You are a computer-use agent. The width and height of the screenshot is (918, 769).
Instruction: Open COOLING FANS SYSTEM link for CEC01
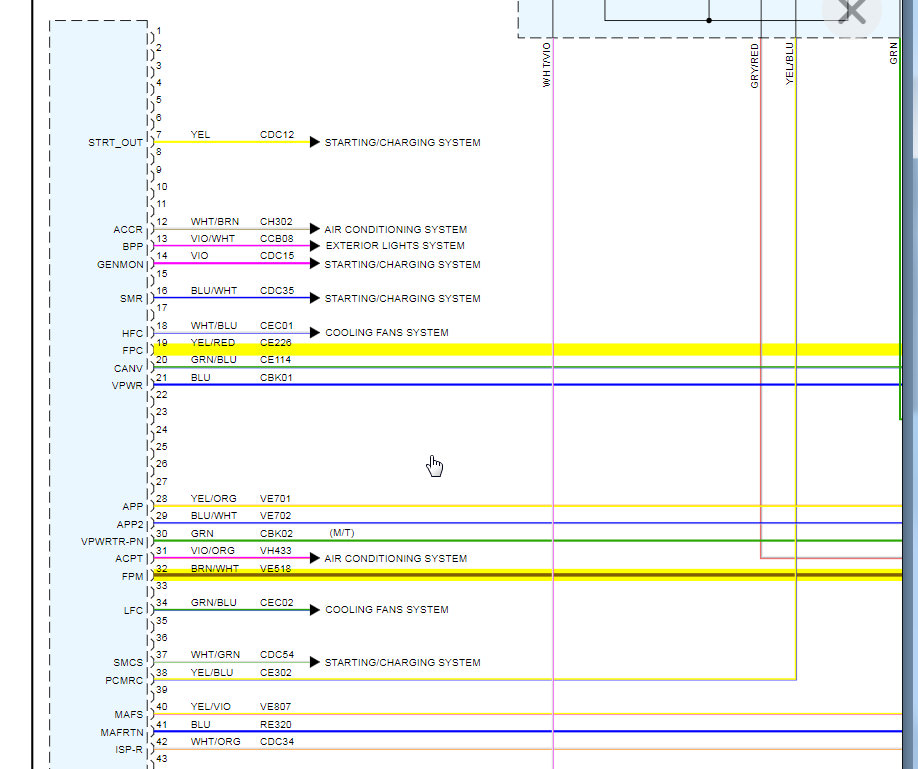(x=387, y=332)
